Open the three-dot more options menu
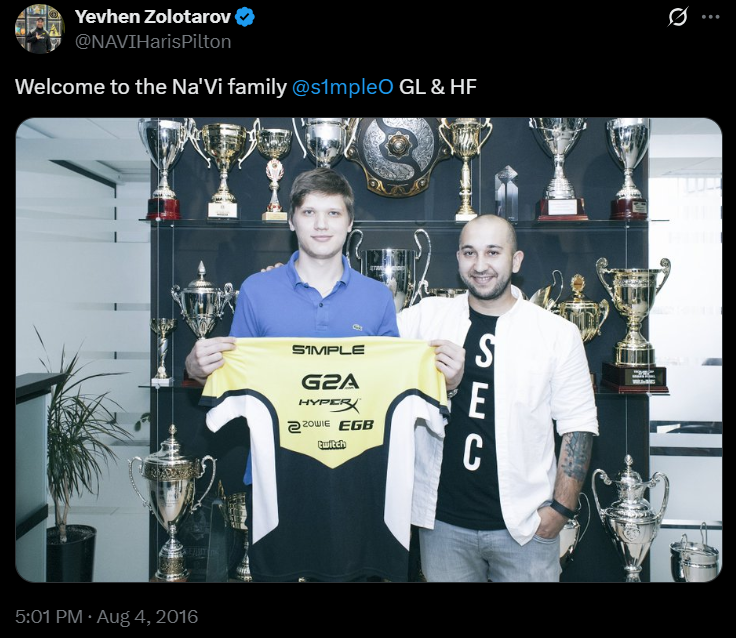Image resolution: width=736 pixels, height=638 pixels. click(710, 17)
